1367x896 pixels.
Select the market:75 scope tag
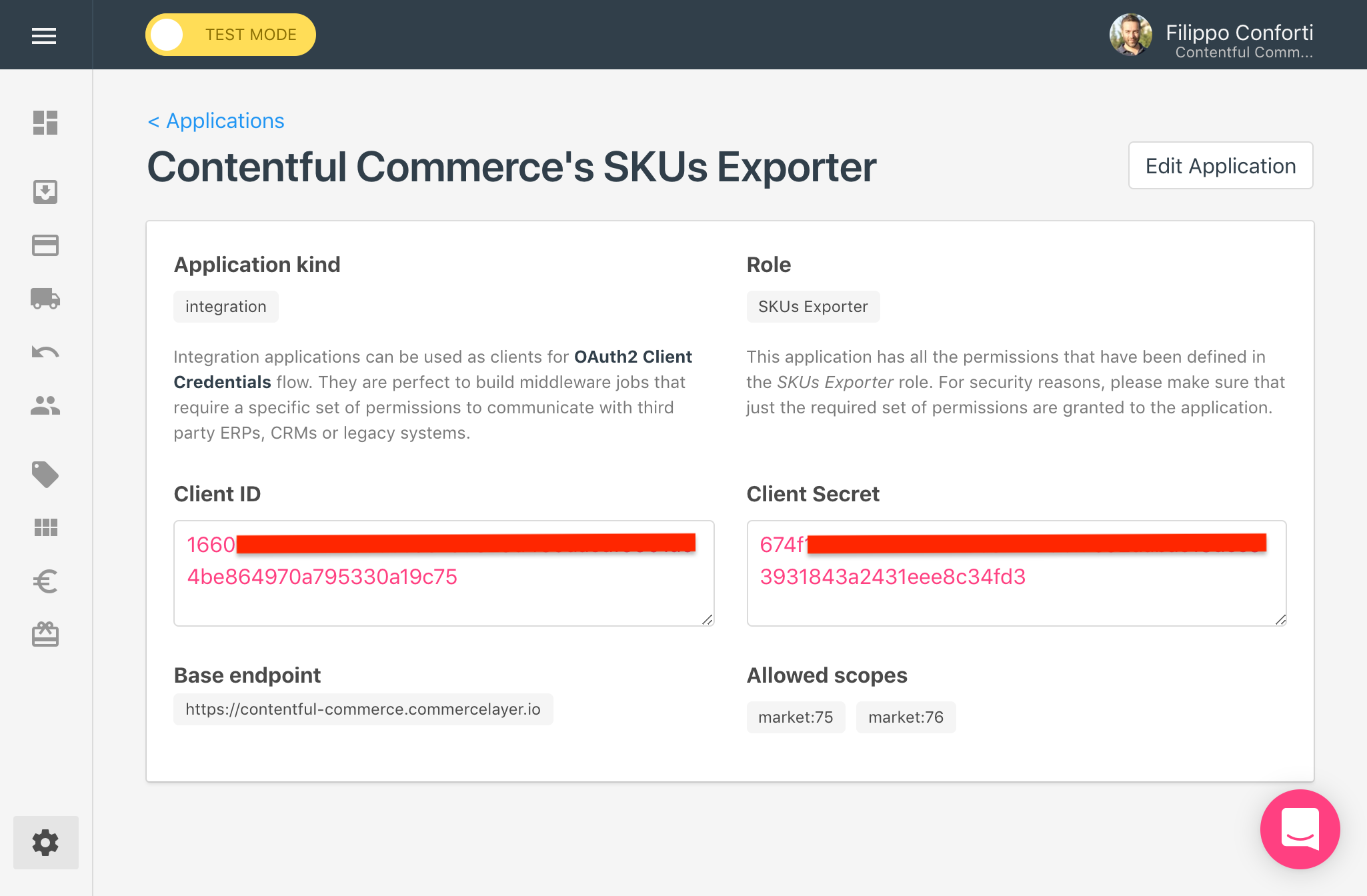click(x=795, y=716)
